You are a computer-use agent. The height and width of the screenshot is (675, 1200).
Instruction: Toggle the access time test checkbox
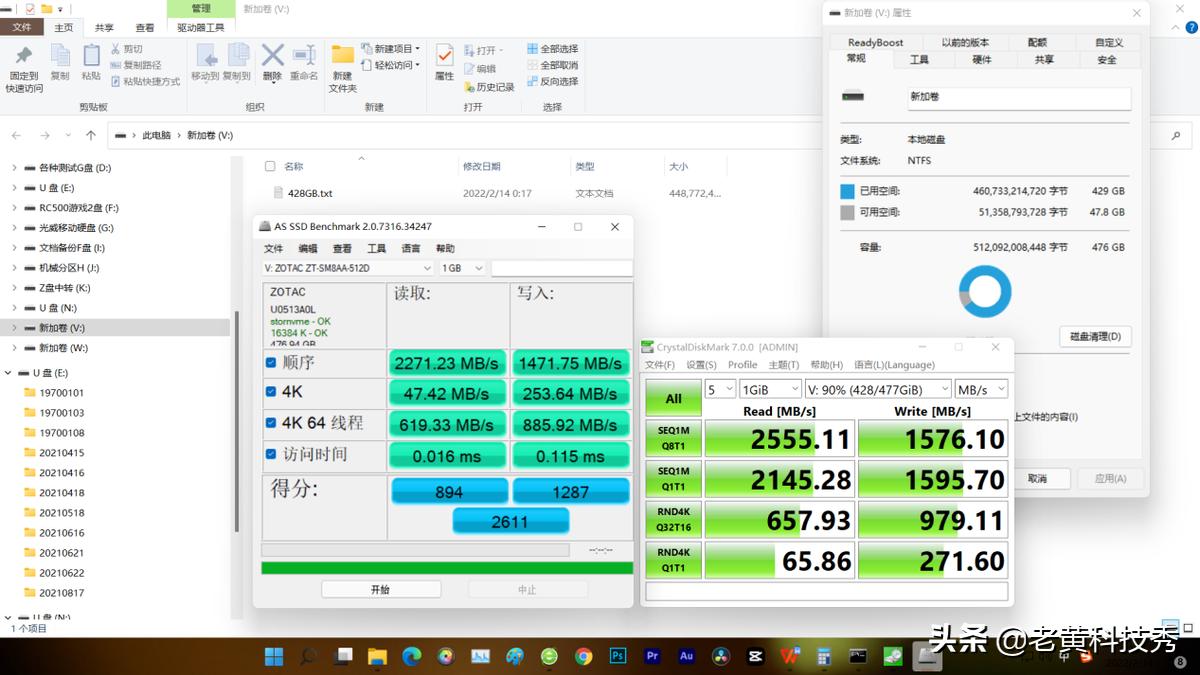(271, 454)
